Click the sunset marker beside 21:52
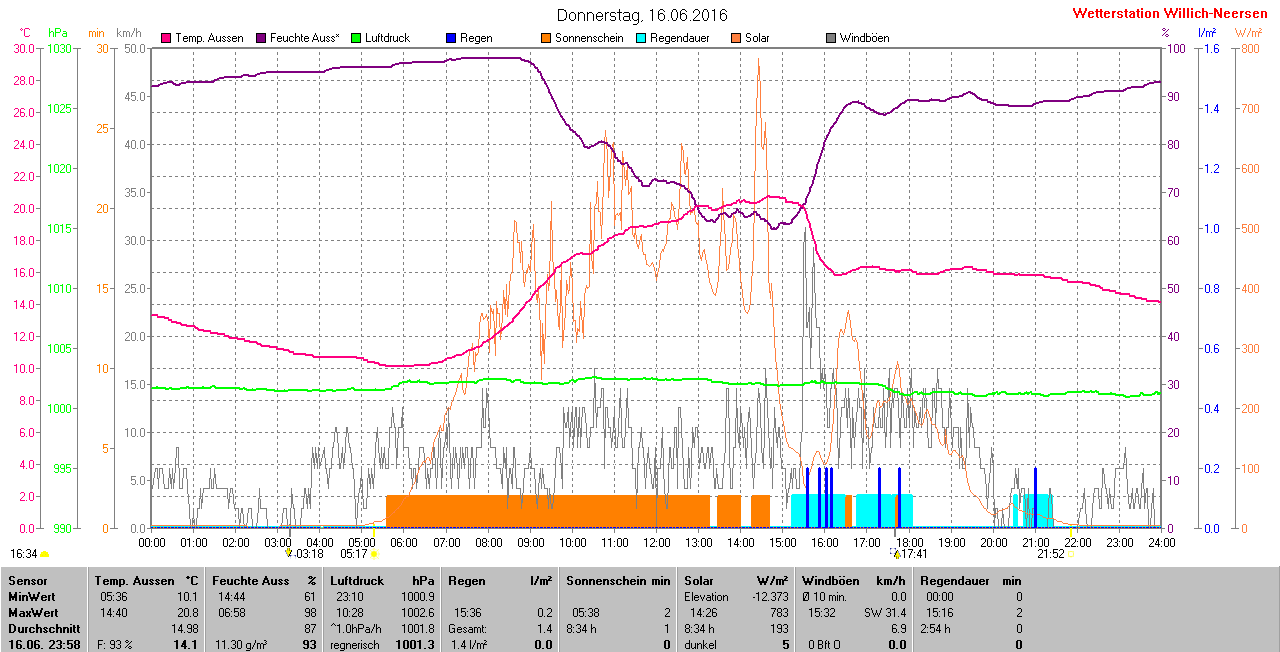 point(1070,554)
